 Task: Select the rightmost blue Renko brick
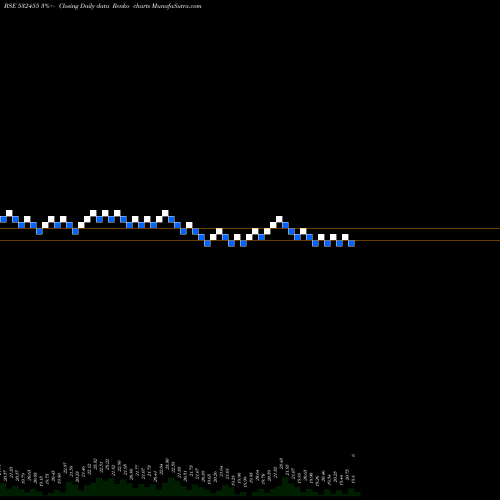tap(351, 243)
